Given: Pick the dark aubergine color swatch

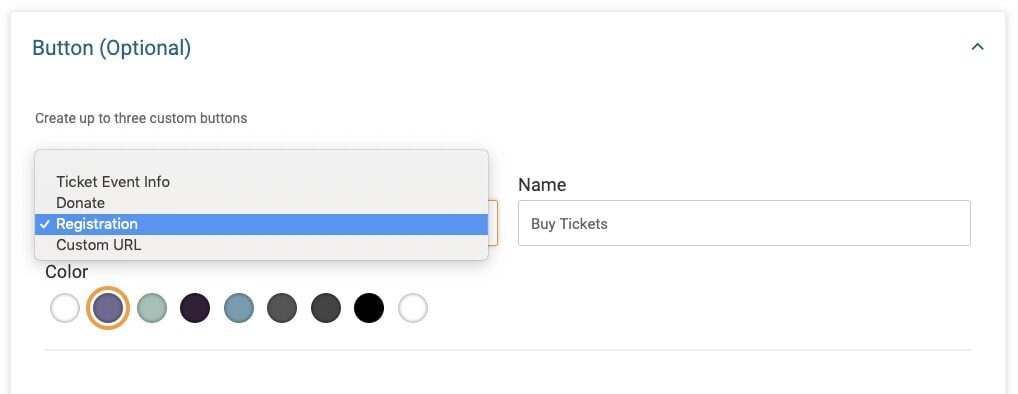Looking at the screenshot, I should coord(195,308).
